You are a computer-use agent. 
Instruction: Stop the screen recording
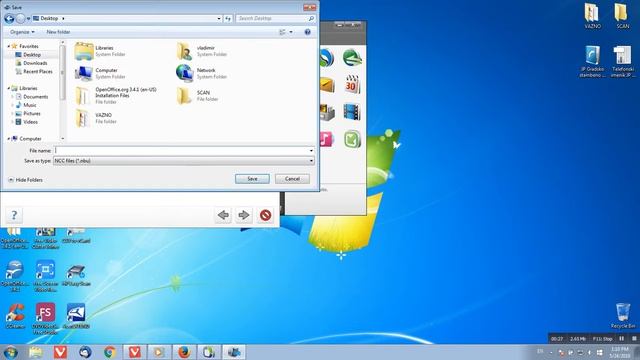click(x=634, y=339)
